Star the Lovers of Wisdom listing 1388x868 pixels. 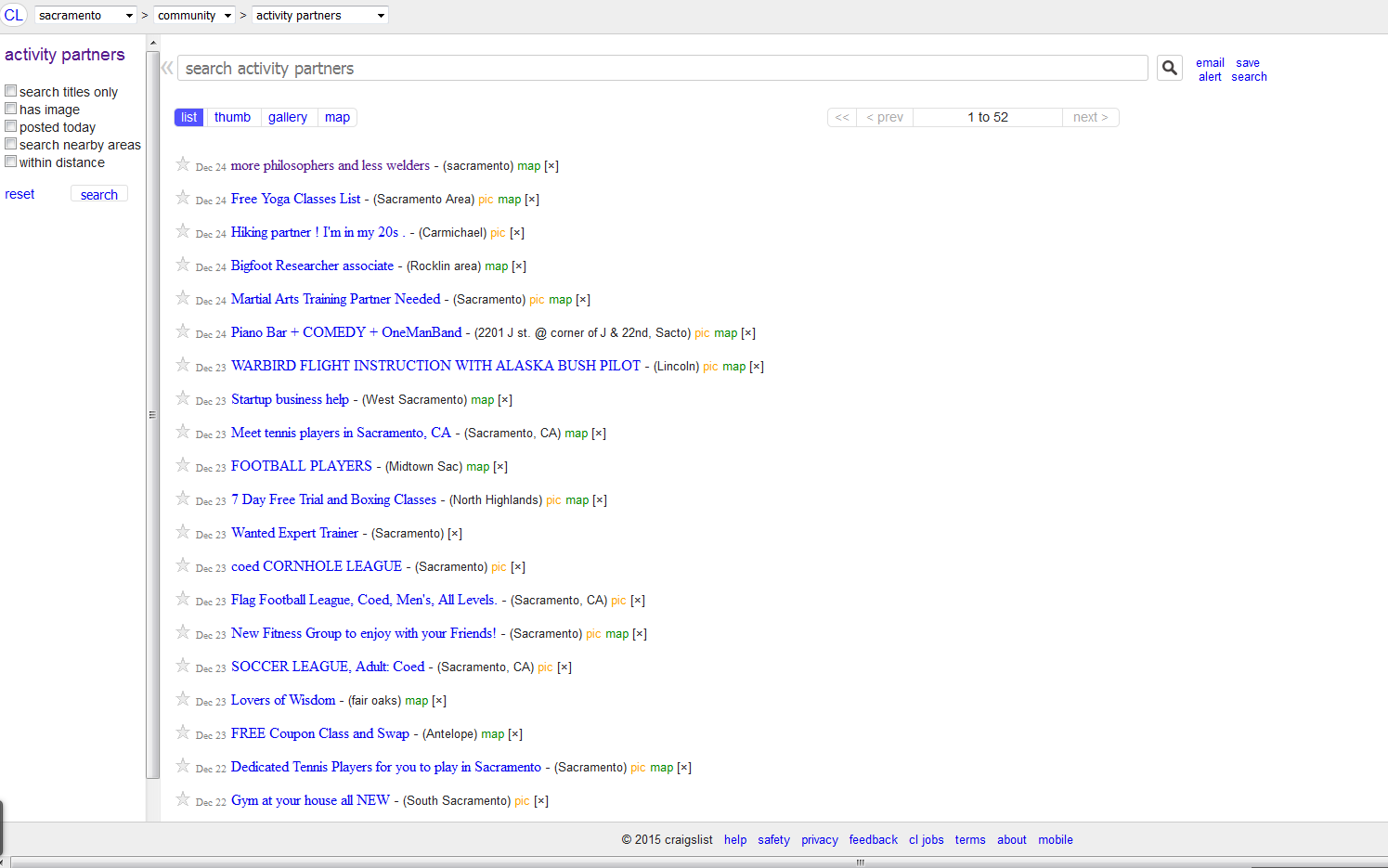(x=183, y=699)
